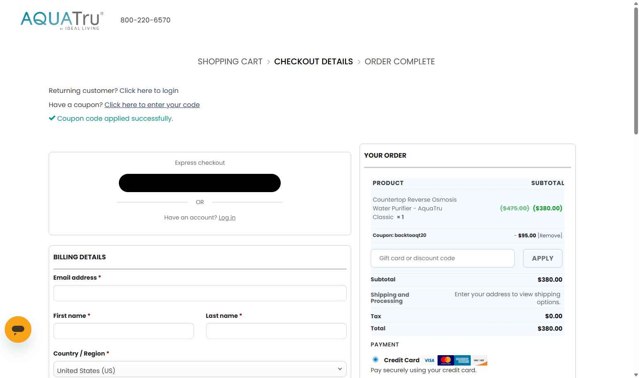
Task: Click the Log in link under express checkout
Action: click(227, 218)
